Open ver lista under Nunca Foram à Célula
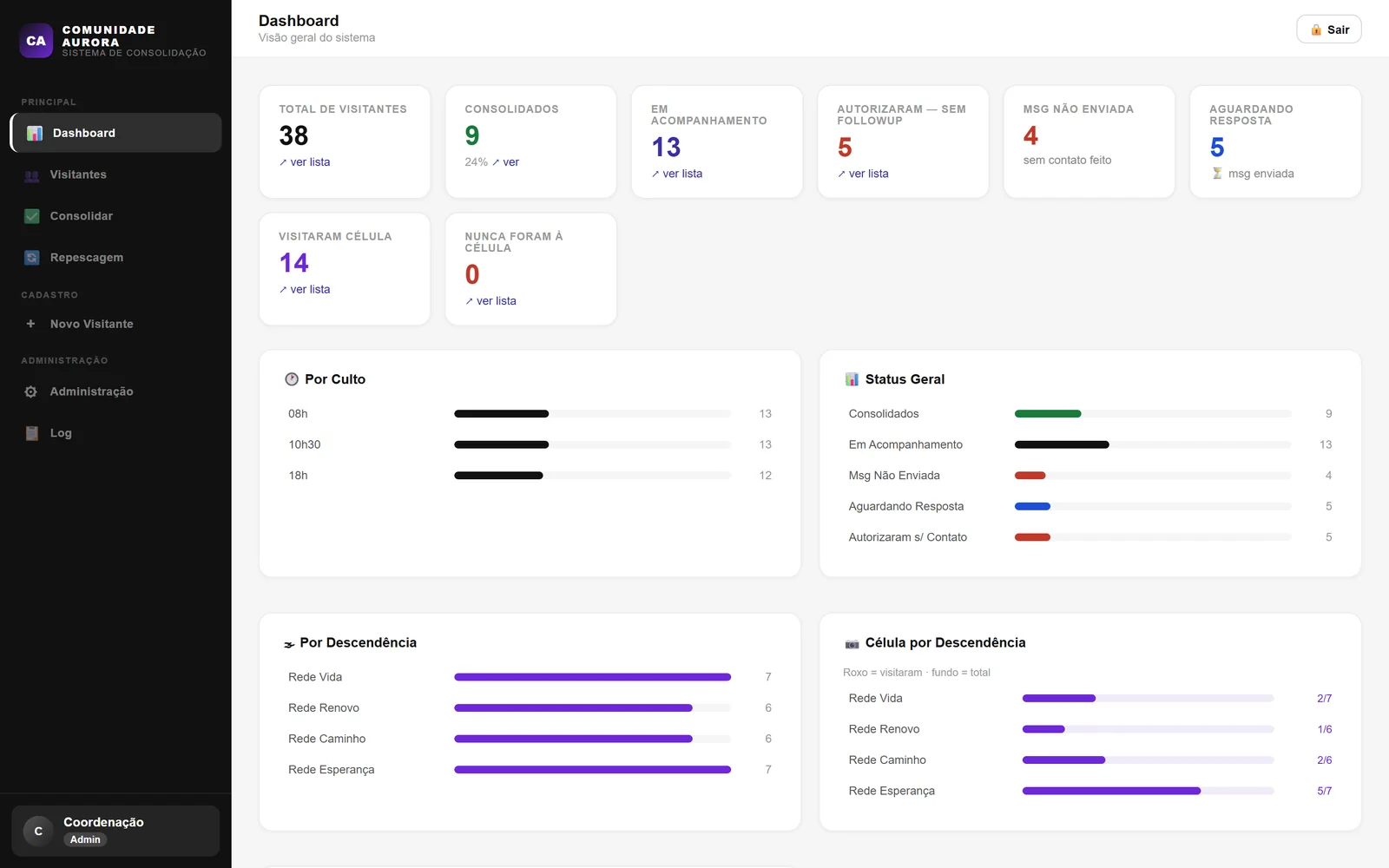Viewport: 1389px width, 868px height. tap(490, 301)
